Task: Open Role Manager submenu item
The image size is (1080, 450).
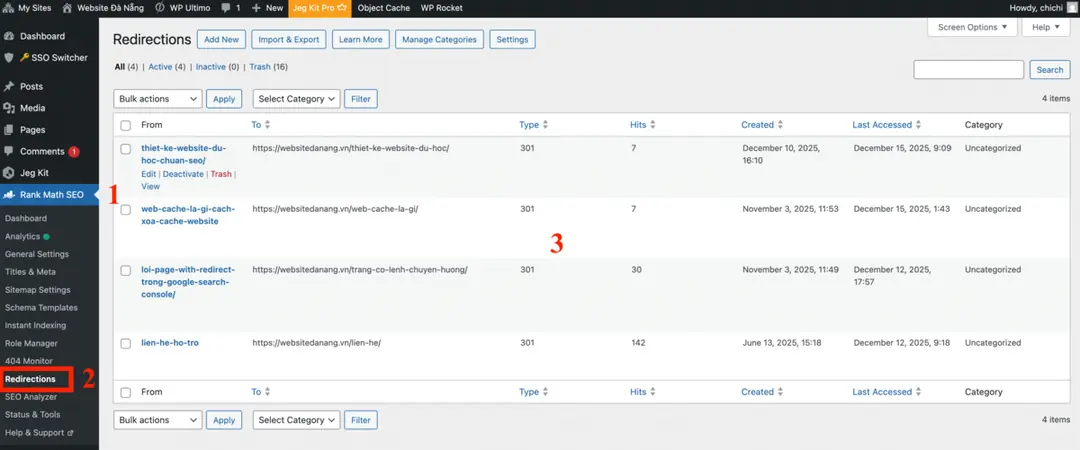Action: coord(31,343)
